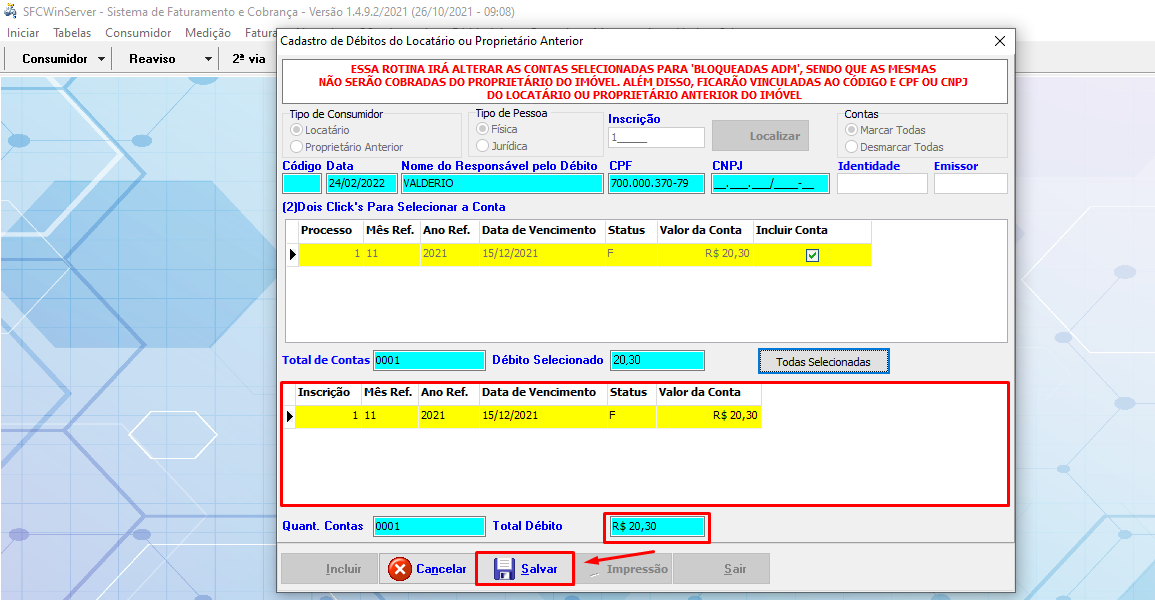The width and height of the screenshot is (1155, 600).
Task: Click the red Cancelar X icon
Action: [400, 569]
